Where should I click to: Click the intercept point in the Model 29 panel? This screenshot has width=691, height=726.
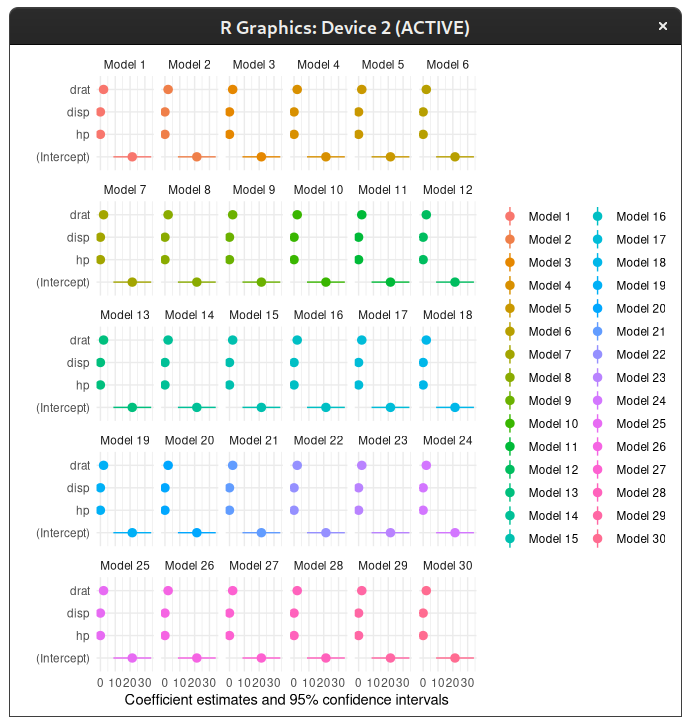[390, 658]
